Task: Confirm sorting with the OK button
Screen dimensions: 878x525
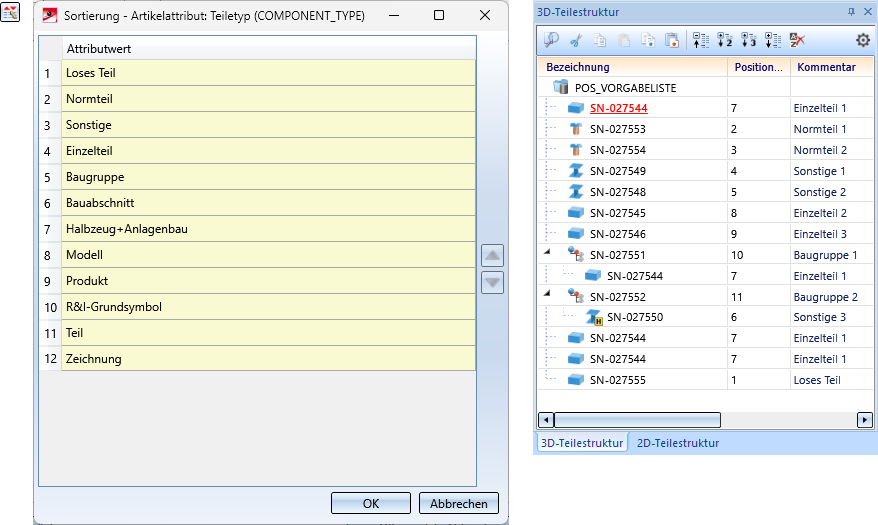Action: pos(371,503)
